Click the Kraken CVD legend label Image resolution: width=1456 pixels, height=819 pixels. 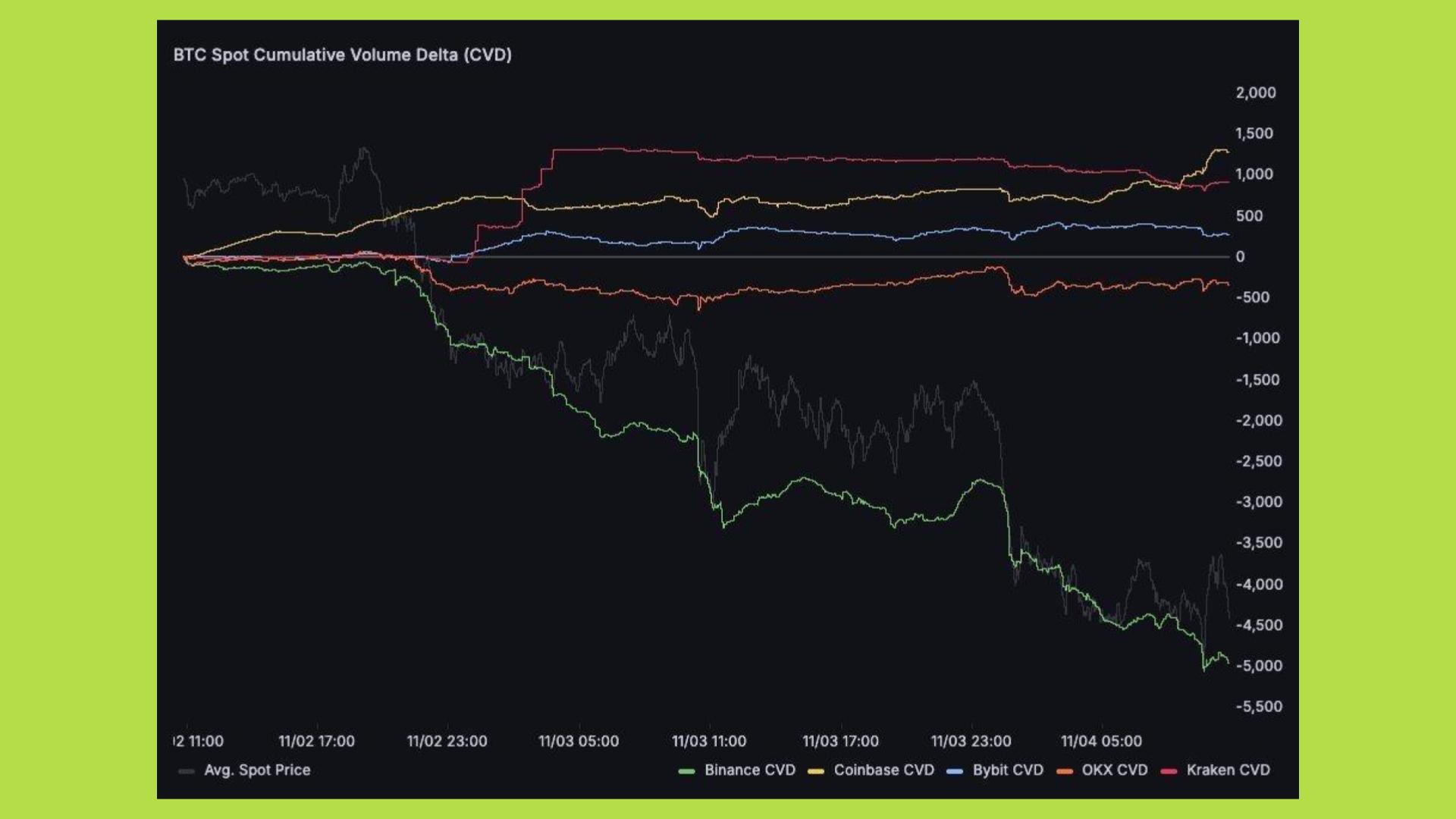tap(1228, 770)
